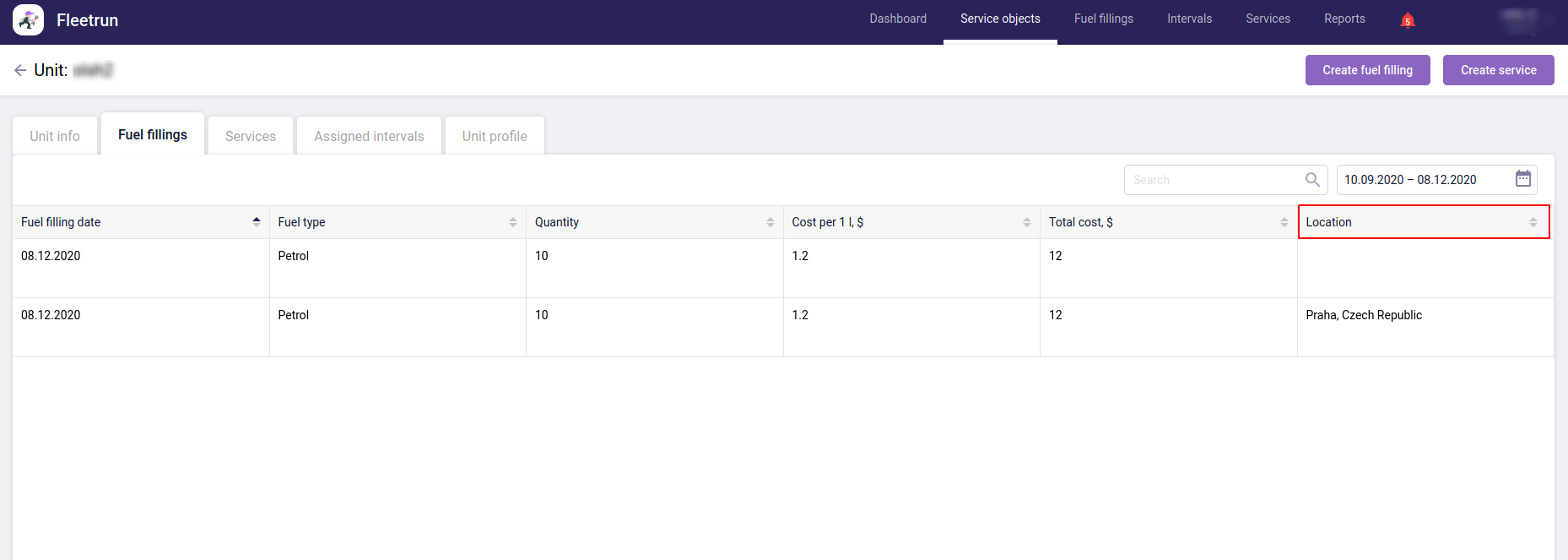
Task: Click the back arrow next to Unit
Action: pyautogui.click(x=20, y=70)
